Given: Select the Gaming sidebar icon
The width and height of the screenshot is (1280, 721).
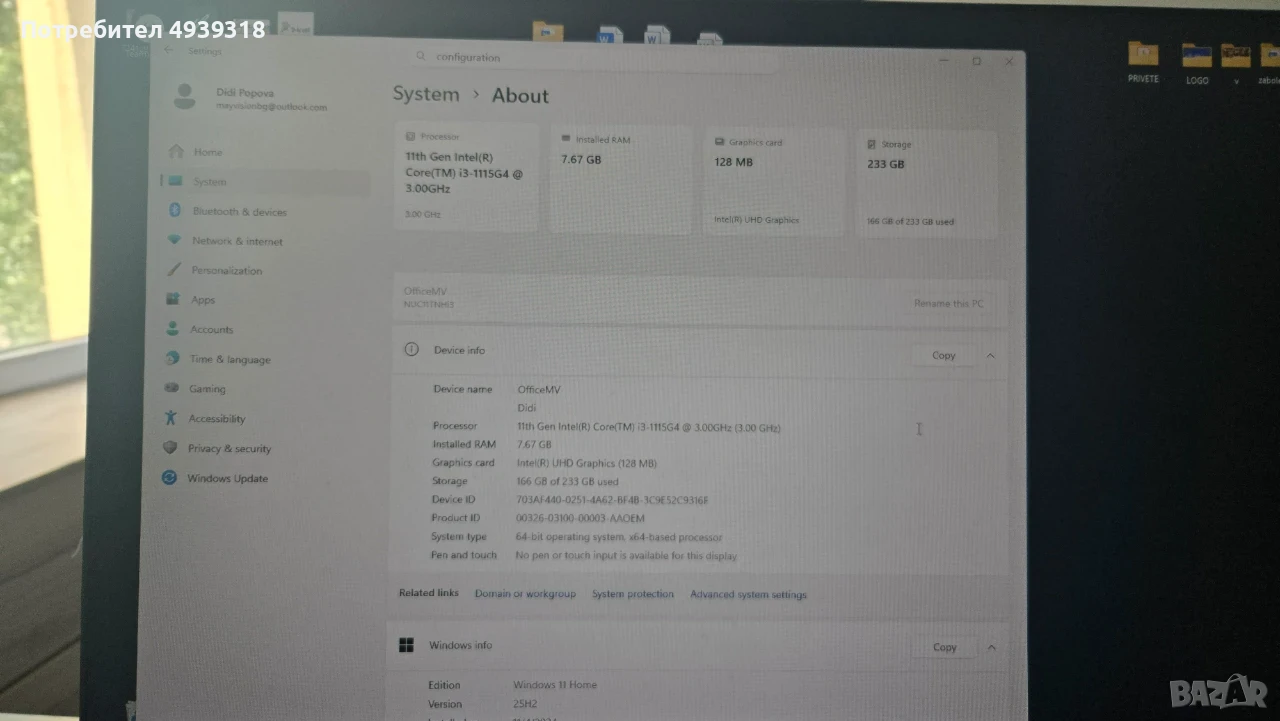Looking at the screenshot, I should pos(172,389).
